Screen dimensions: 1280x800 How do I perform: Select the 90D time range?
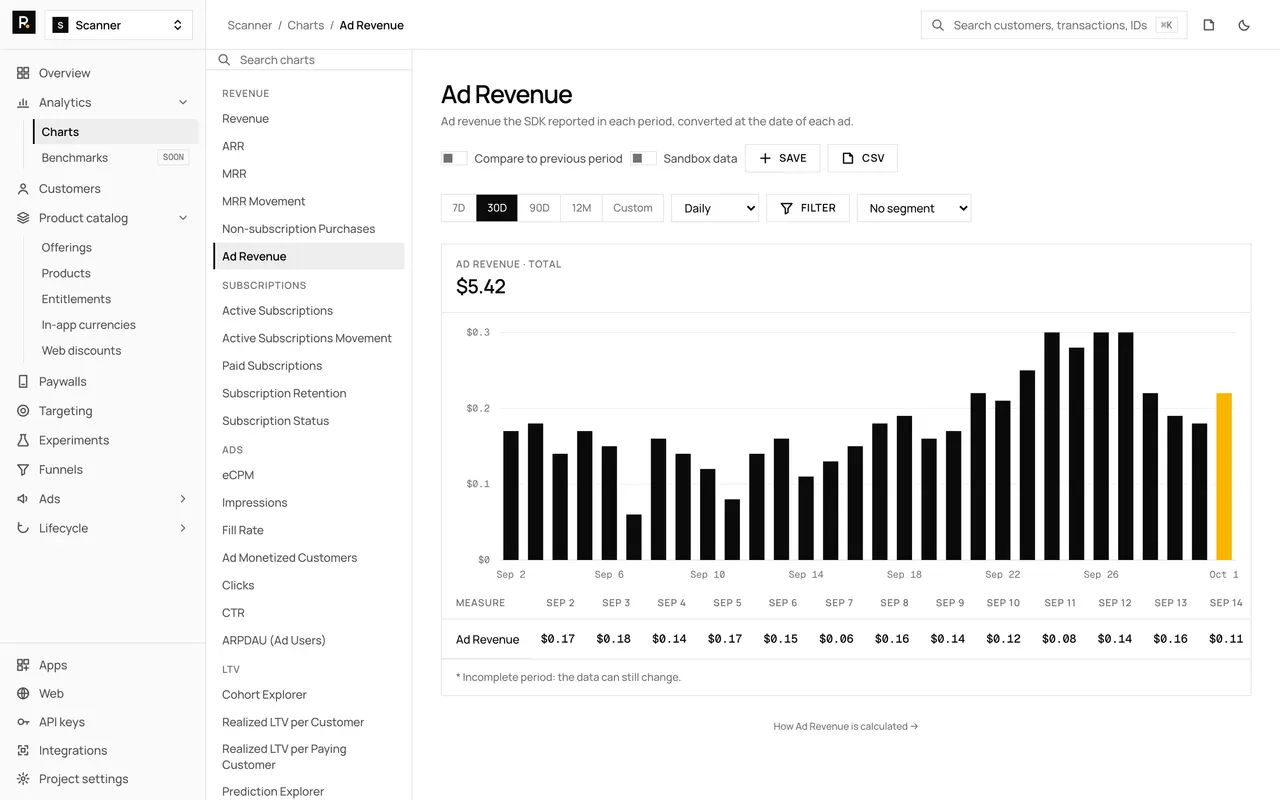(x=539, y=208)
